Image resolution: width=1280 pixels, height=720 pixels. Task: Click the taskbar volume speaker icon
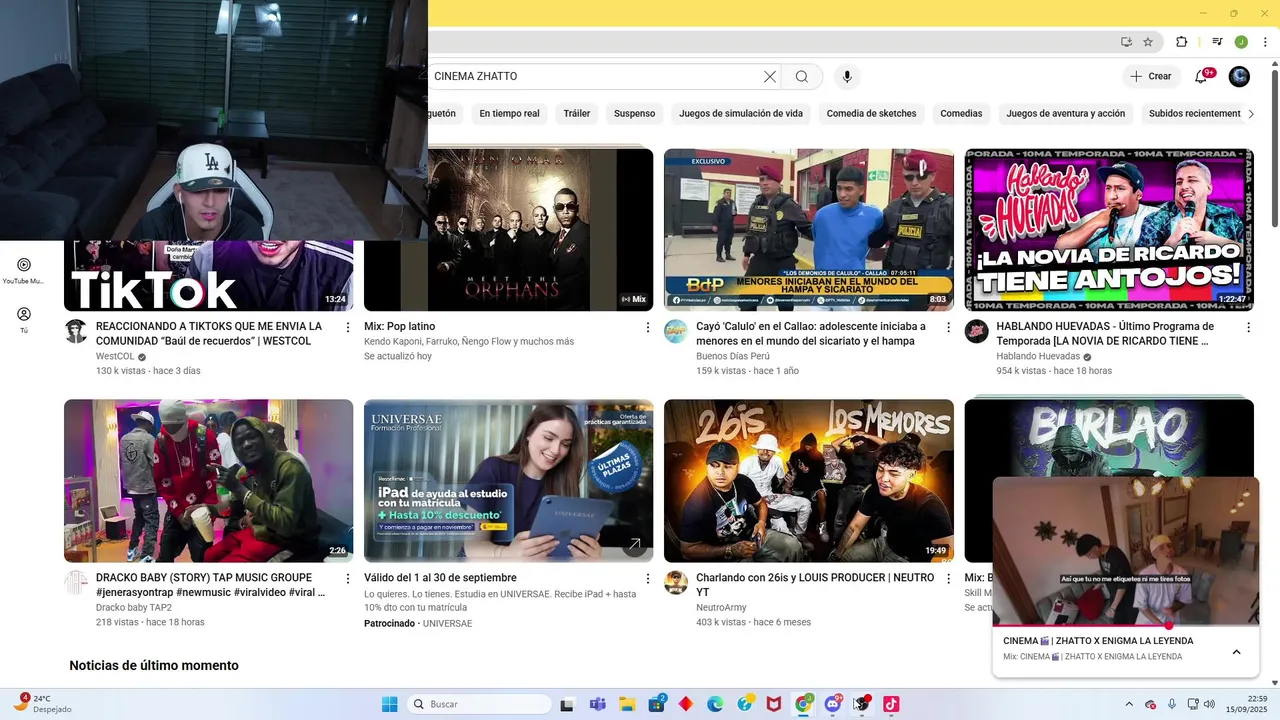[x=1210, y=704]
